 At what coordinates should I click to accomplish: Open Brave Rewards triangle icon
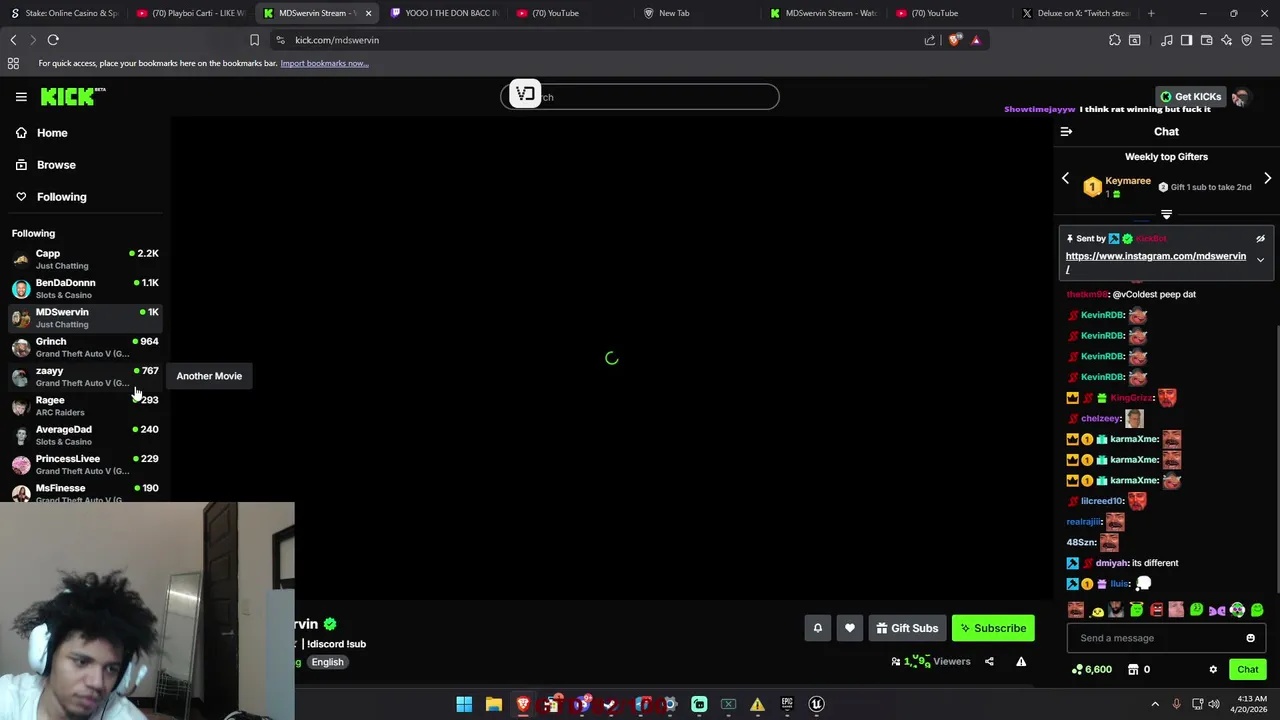coord(976,40)
